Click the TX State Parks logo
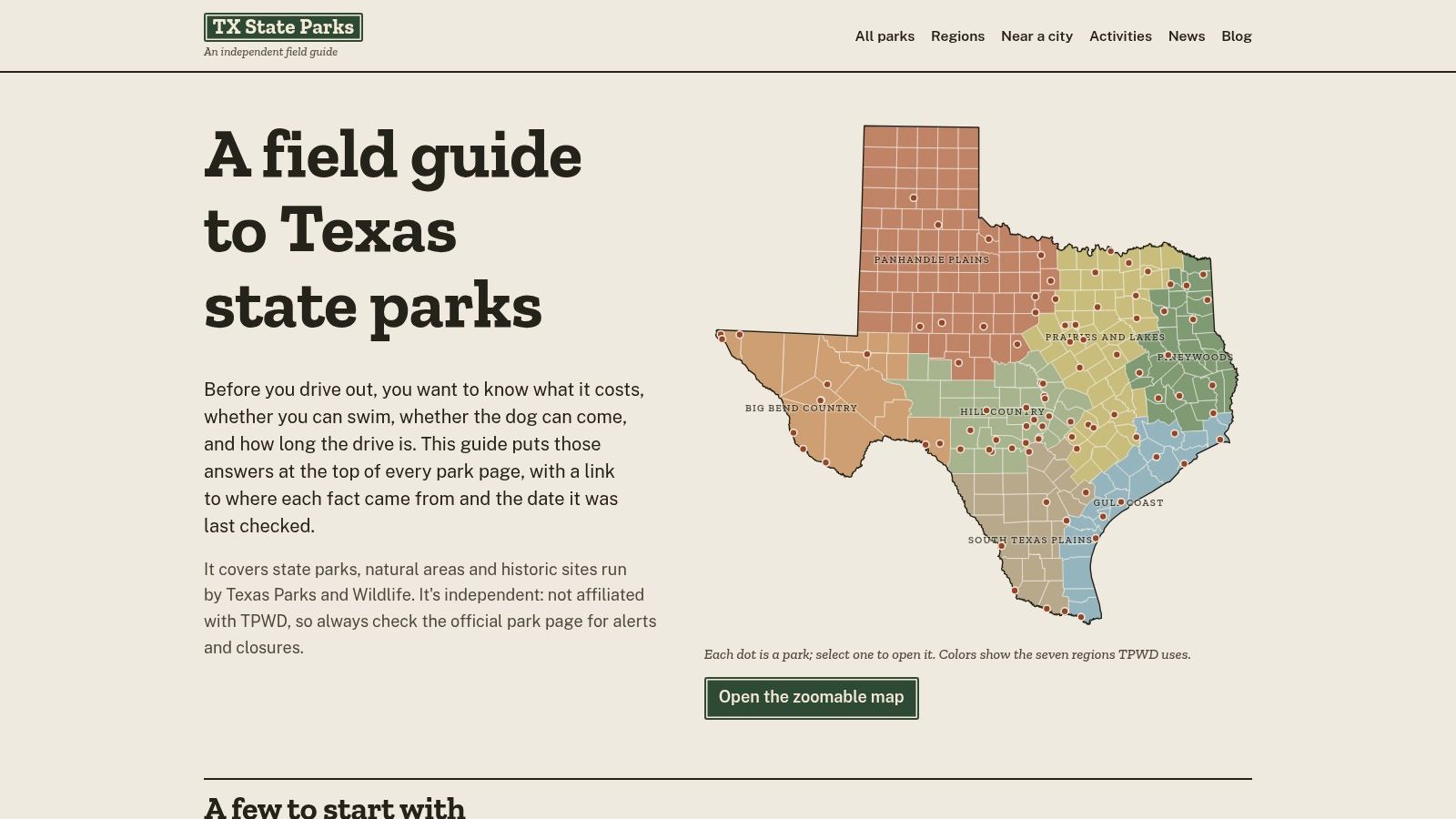Screen dimensions: 1456x819 (x=283, y=27)
